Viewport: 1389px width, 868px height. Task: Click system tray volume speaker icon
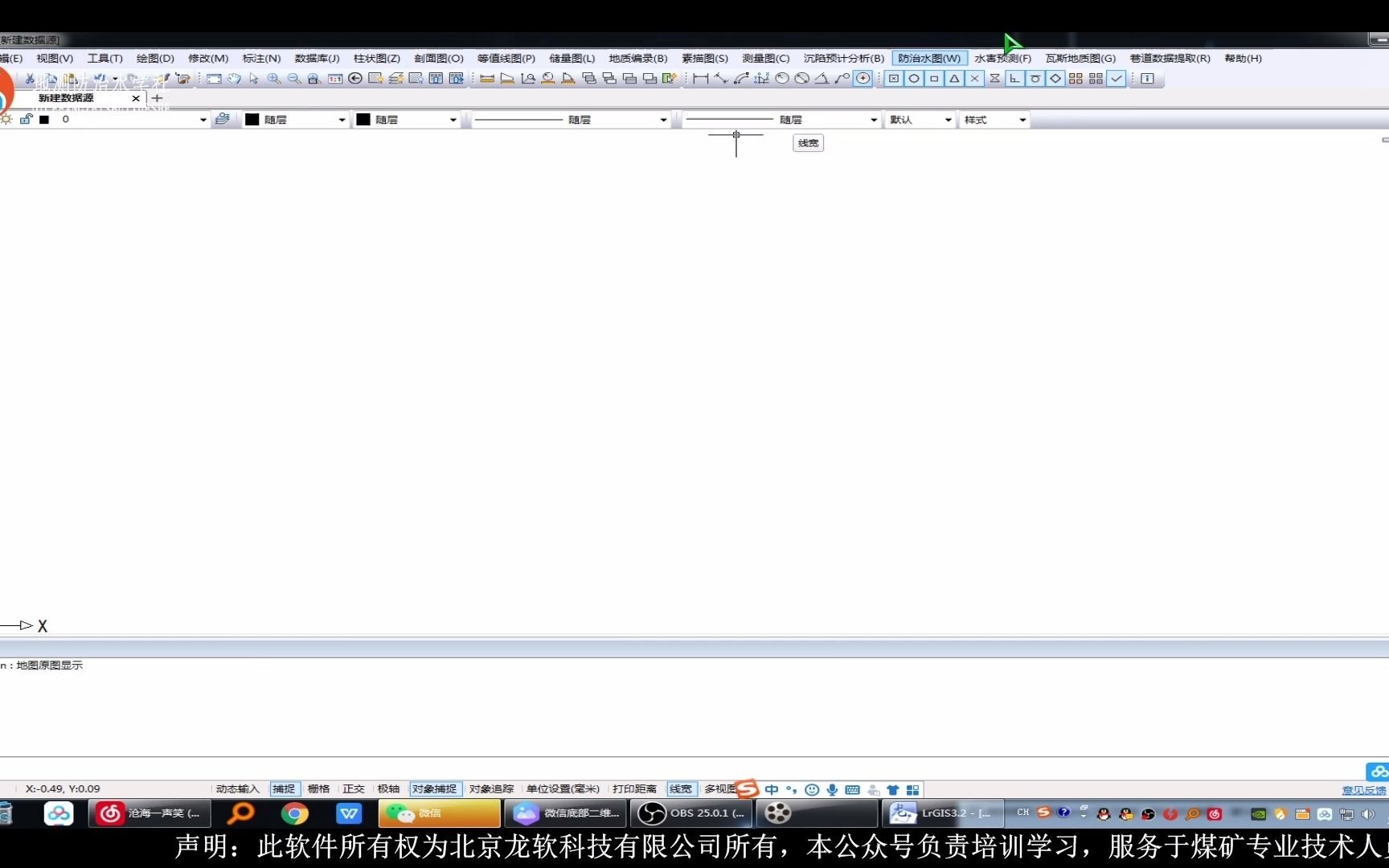(x=1367, y=814)
